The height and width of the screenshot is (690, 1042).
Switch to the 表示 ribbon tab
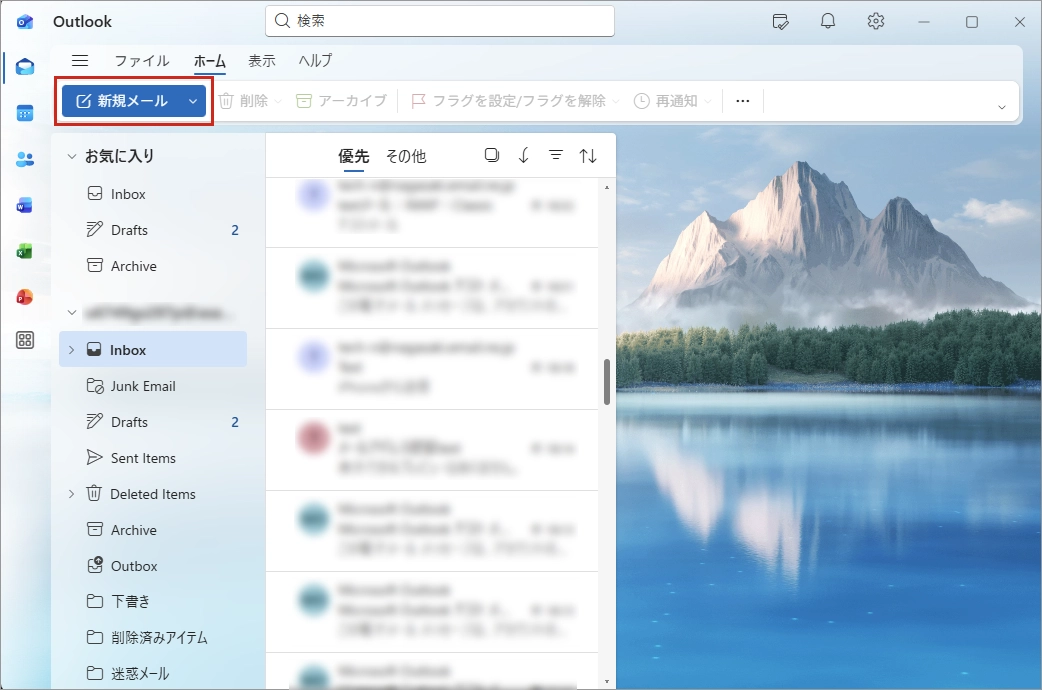(262, 61)
